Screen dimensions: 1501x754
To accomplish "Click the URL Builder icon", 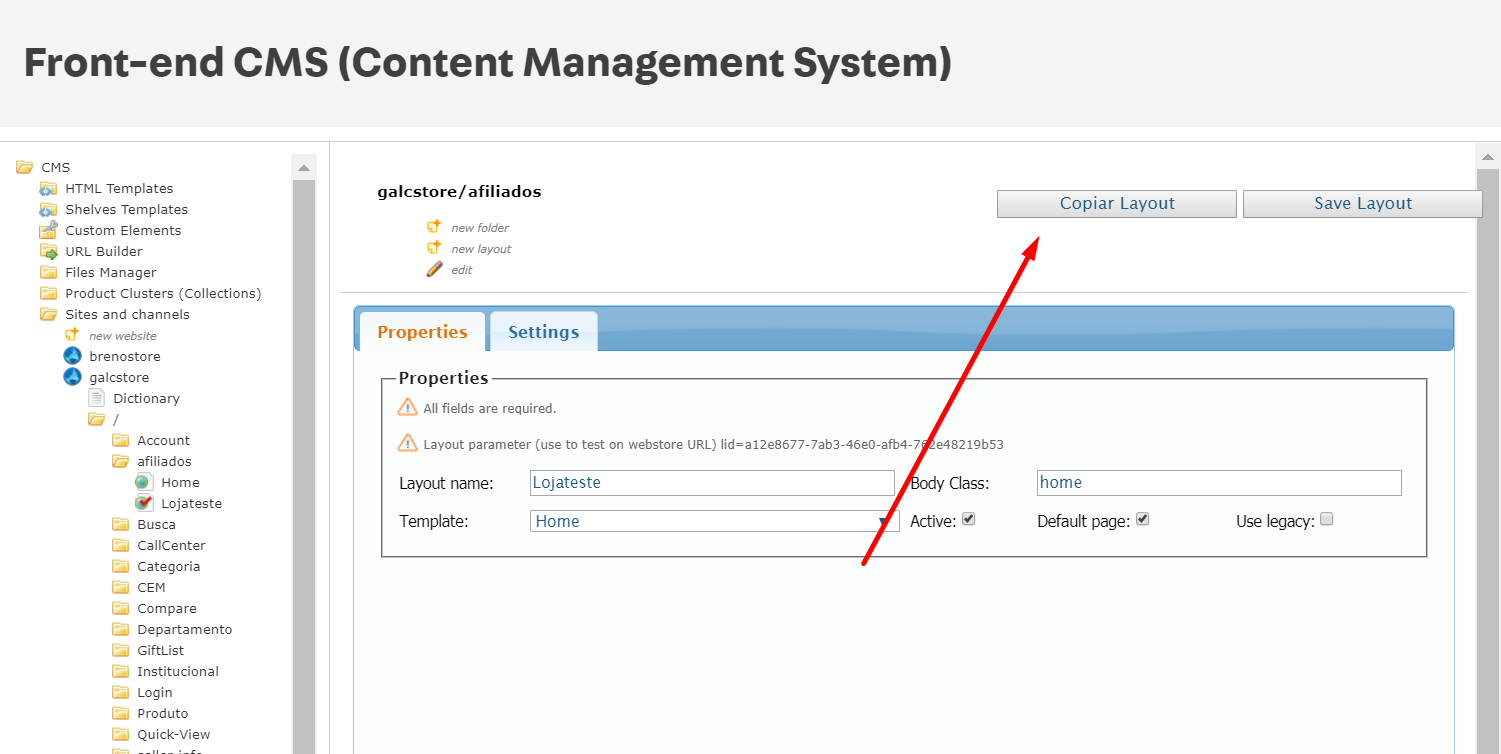I will pos(48,251).
